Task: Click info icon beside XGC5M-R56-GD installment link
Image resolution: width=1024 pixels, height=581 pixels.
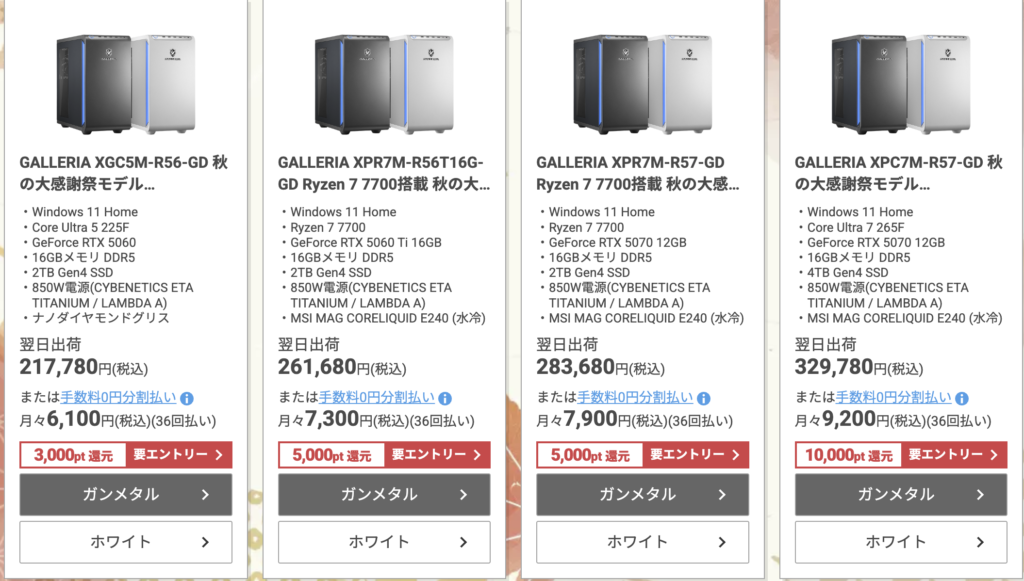Action: coord(187,398)
